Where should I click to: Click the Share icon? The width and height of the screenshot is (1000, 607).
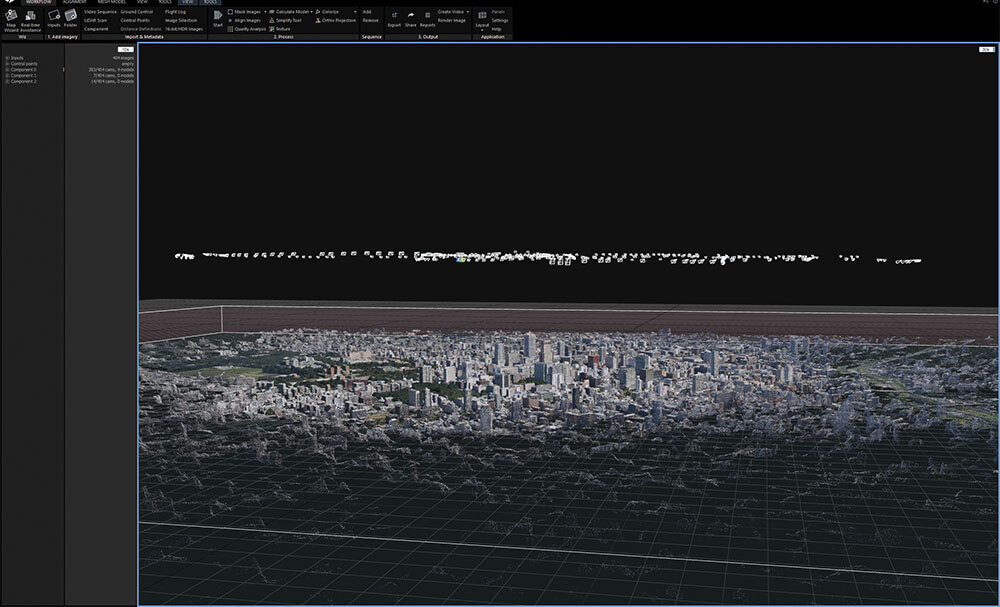411,16
